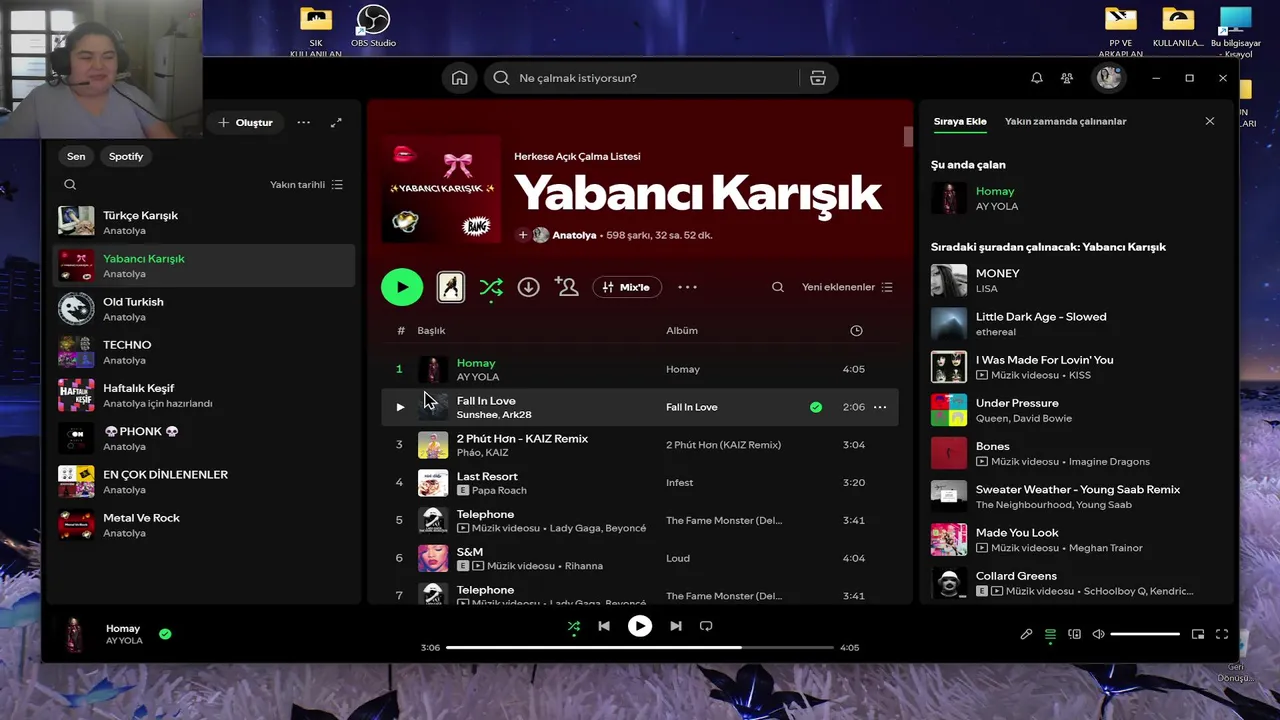Open library more options dots

pos(303,122)
